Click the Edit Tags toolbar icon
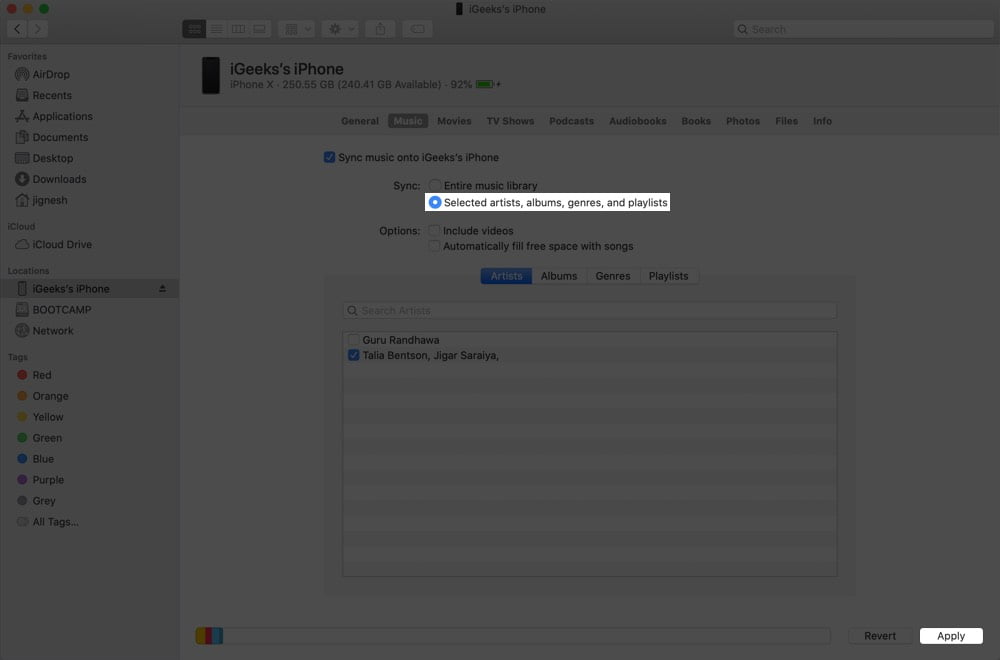 point(417,29)
